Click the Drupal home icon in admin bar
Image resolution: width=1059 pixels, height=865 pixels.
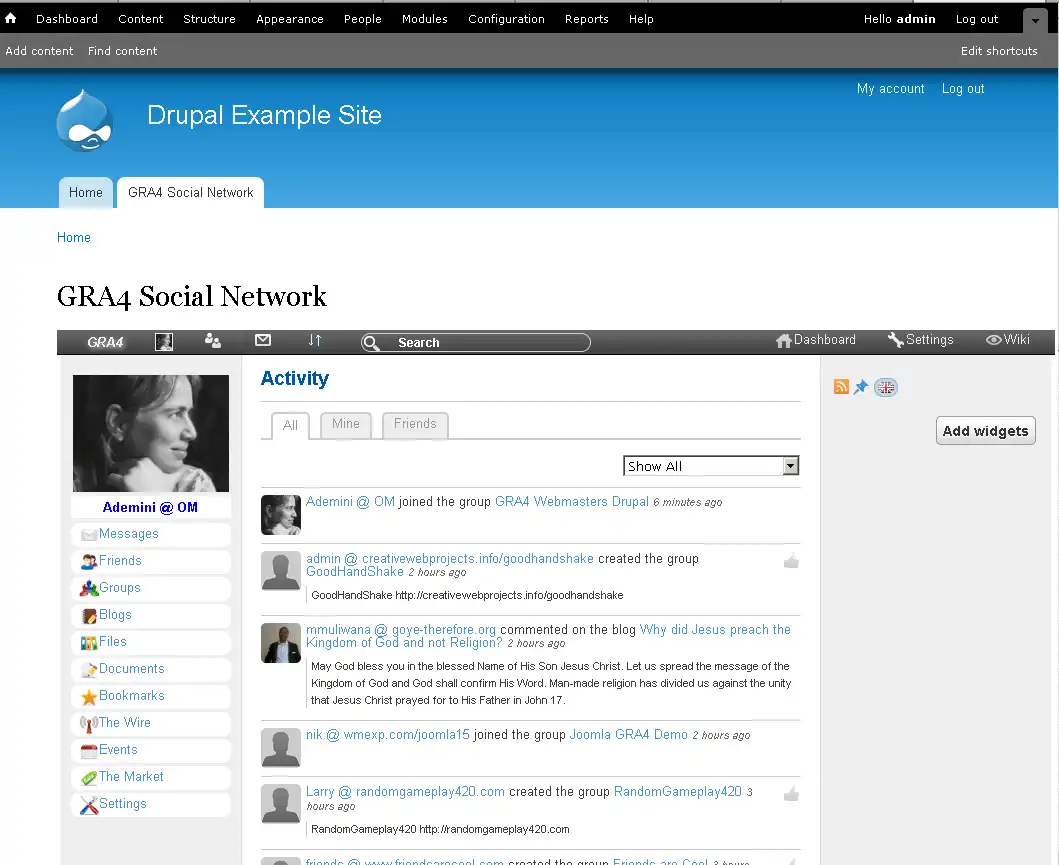[11, 18]
